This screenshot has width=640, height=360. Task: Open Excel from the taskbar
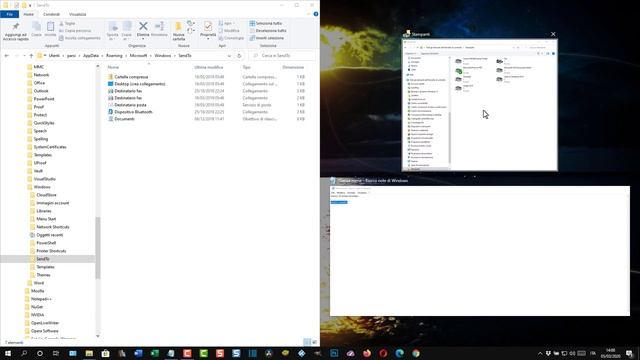154,353
